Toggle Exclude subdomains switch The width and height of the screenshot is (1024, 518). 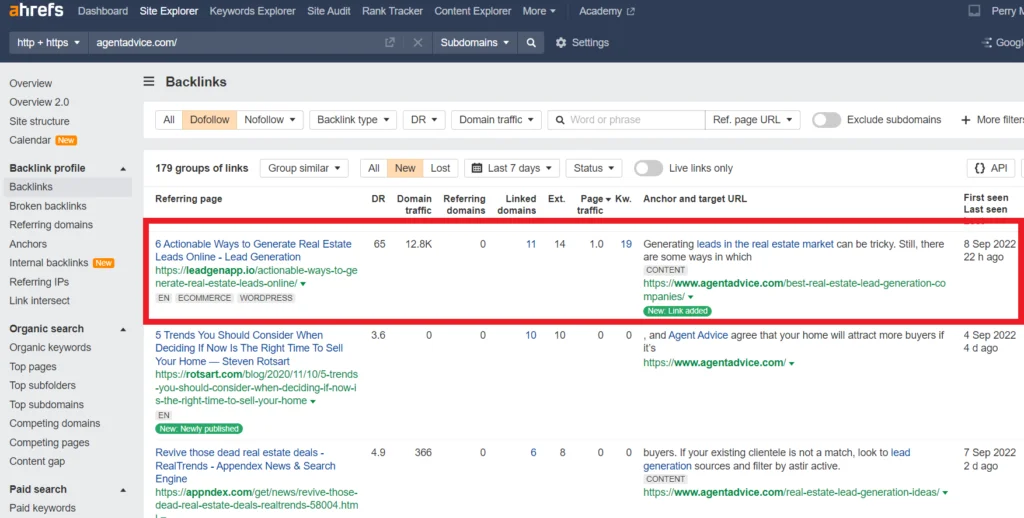[826, 120]
